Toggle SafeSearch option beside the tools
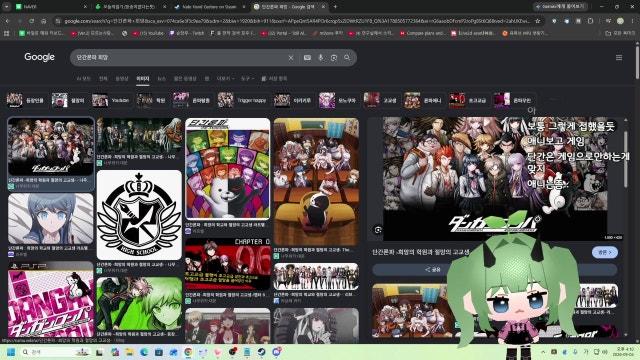Screen dimensions: 640x360 pyautogui.click(x=274, y=78)
